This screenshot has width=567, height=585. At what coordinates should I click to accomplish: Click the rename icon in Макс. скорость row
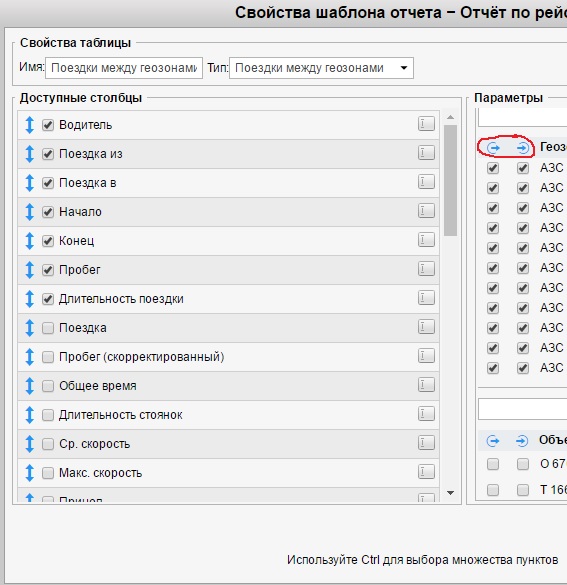(x=426, y=472)
